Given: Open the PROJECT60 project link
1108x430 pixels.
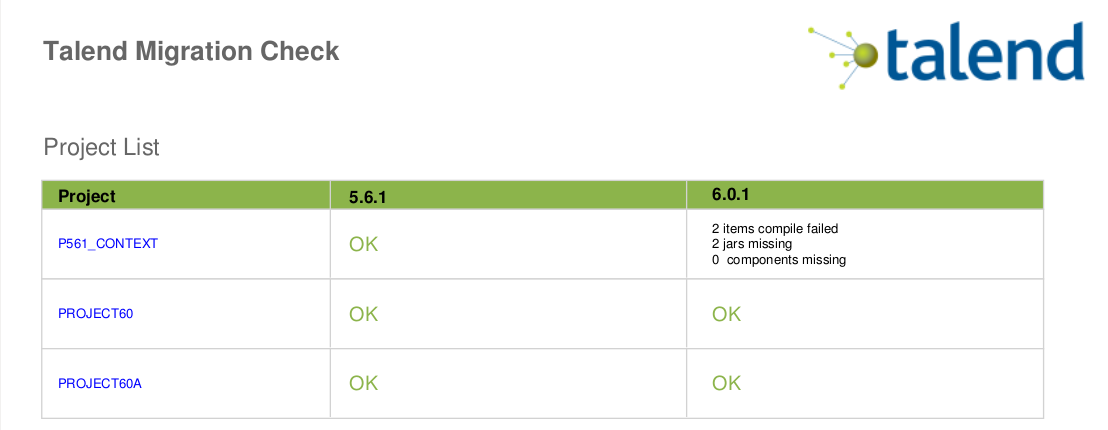Looking at the screenshot, I should (96, 313).
